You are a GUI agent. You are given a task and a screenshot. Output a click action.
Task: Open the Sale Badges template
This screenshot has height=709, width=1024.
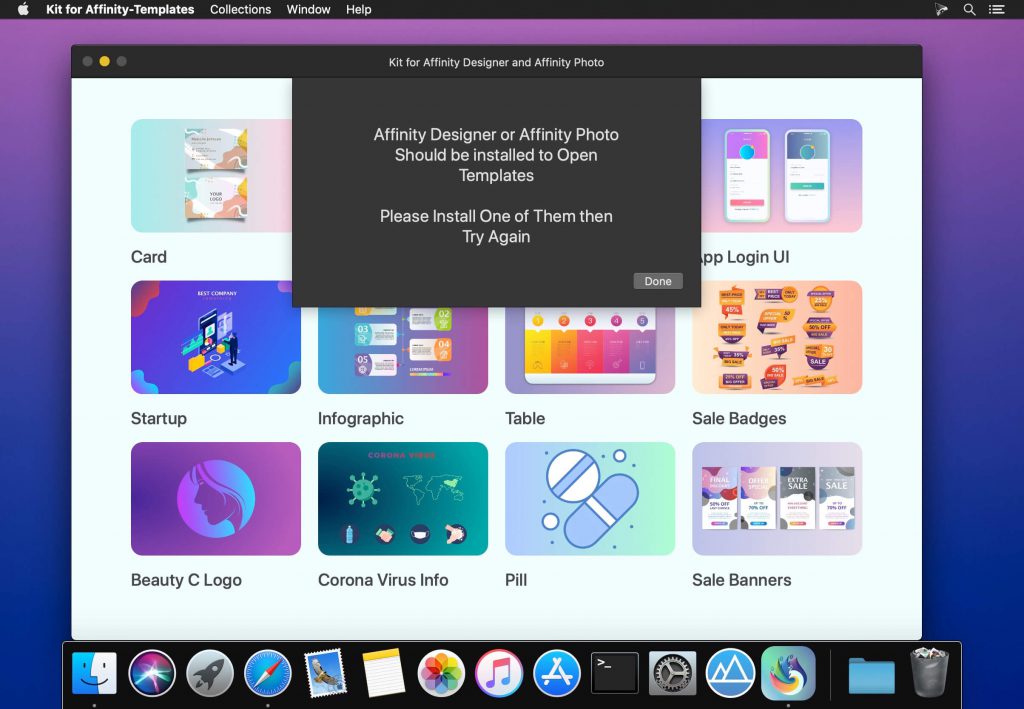(x=777, y=337)
